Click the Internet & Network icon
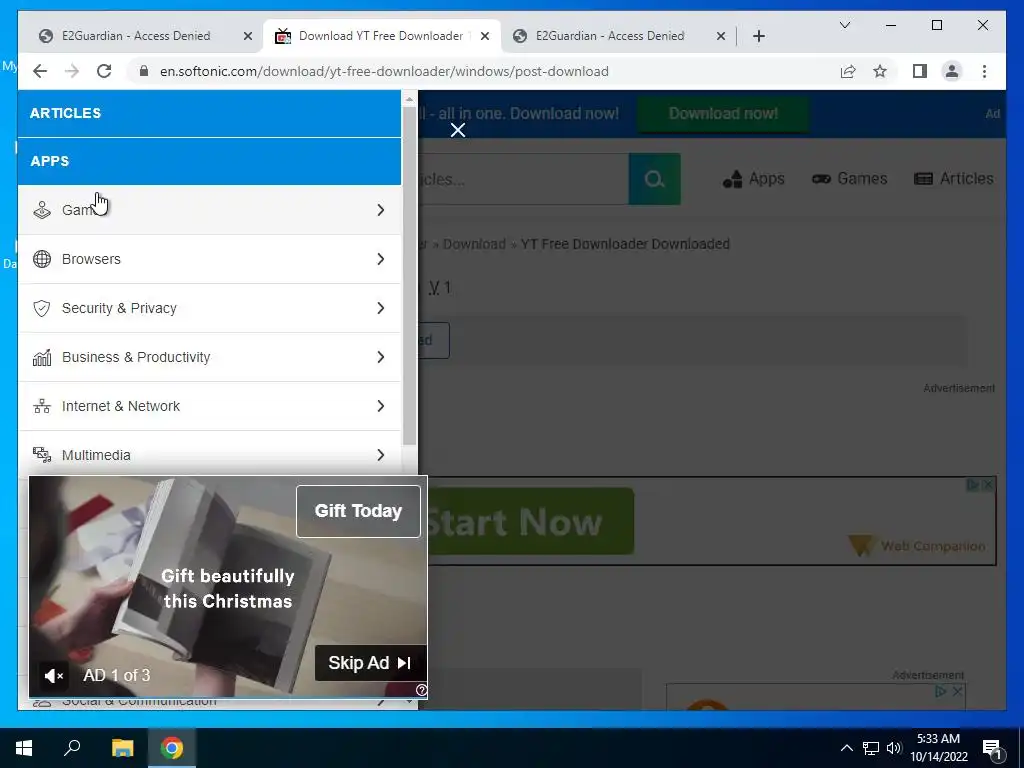 (x=42, y=406)
